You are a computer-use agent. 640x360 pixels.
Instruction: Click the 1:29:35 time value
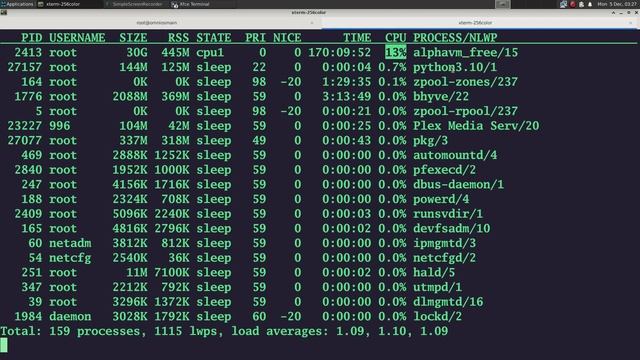tap(347, 82)
